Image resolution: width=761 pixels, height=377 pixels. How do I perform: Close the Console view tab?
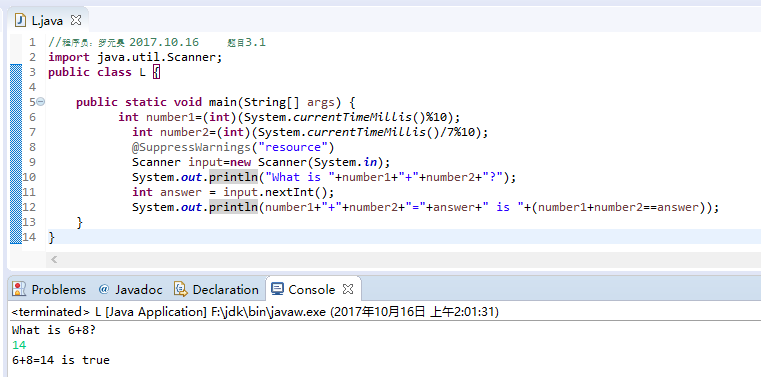tap(348, 289)
